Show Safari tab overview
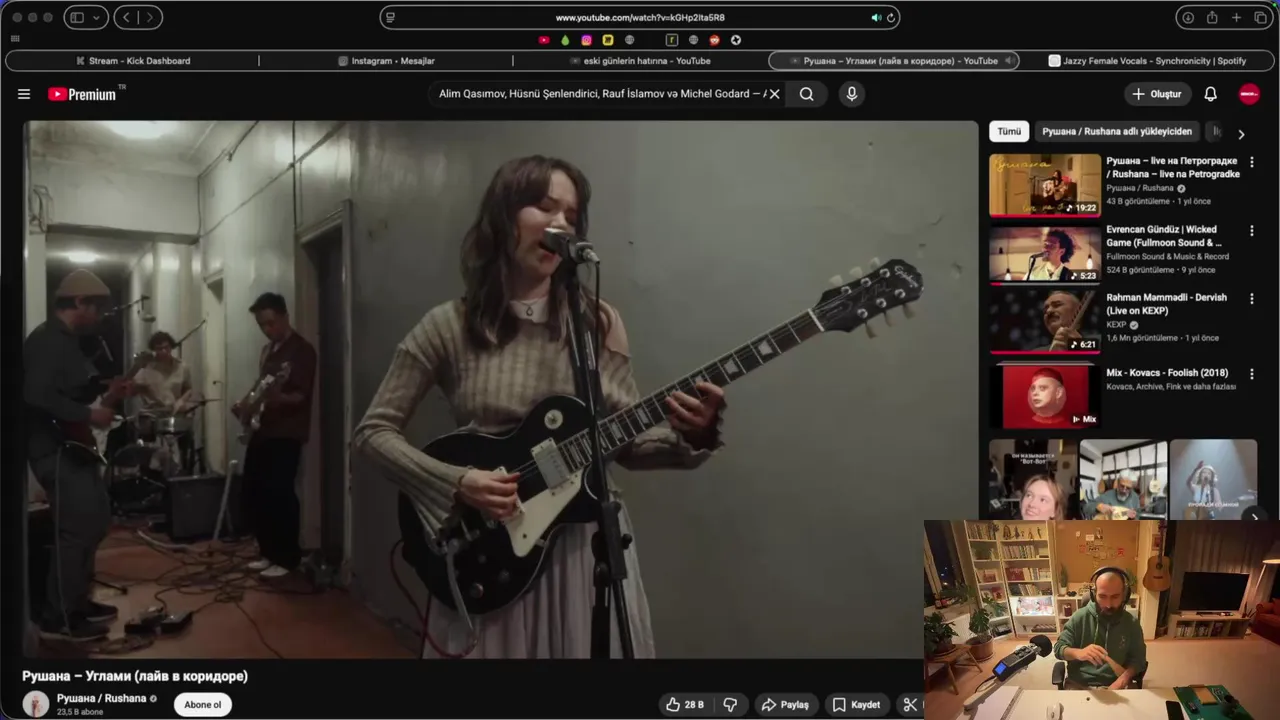Image resolution: width=1280 pixels, height=720 pixels. pyautogui.click(x=1260, y=17)
